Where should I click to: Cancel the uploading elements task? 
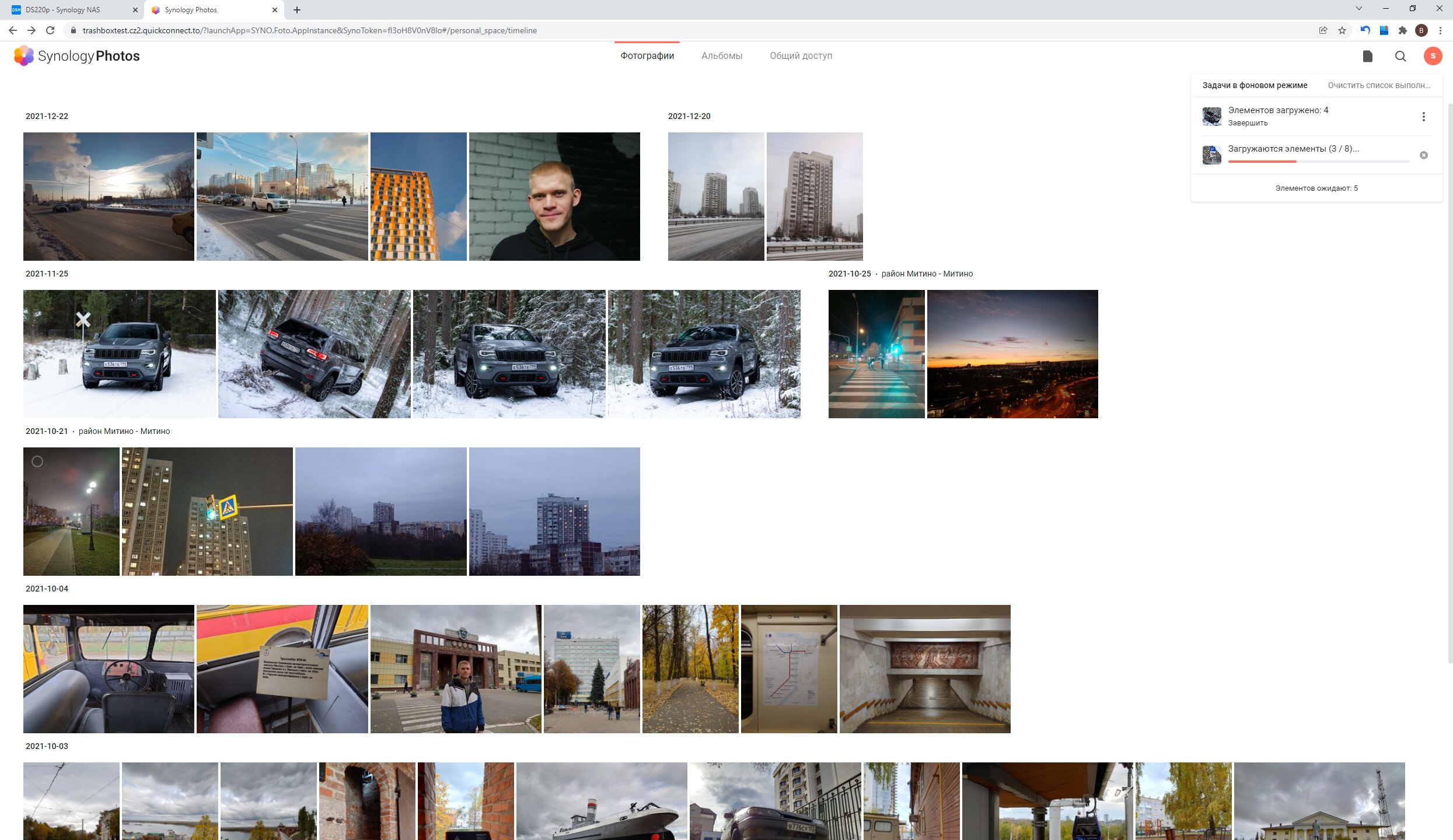click(1423, 155)
